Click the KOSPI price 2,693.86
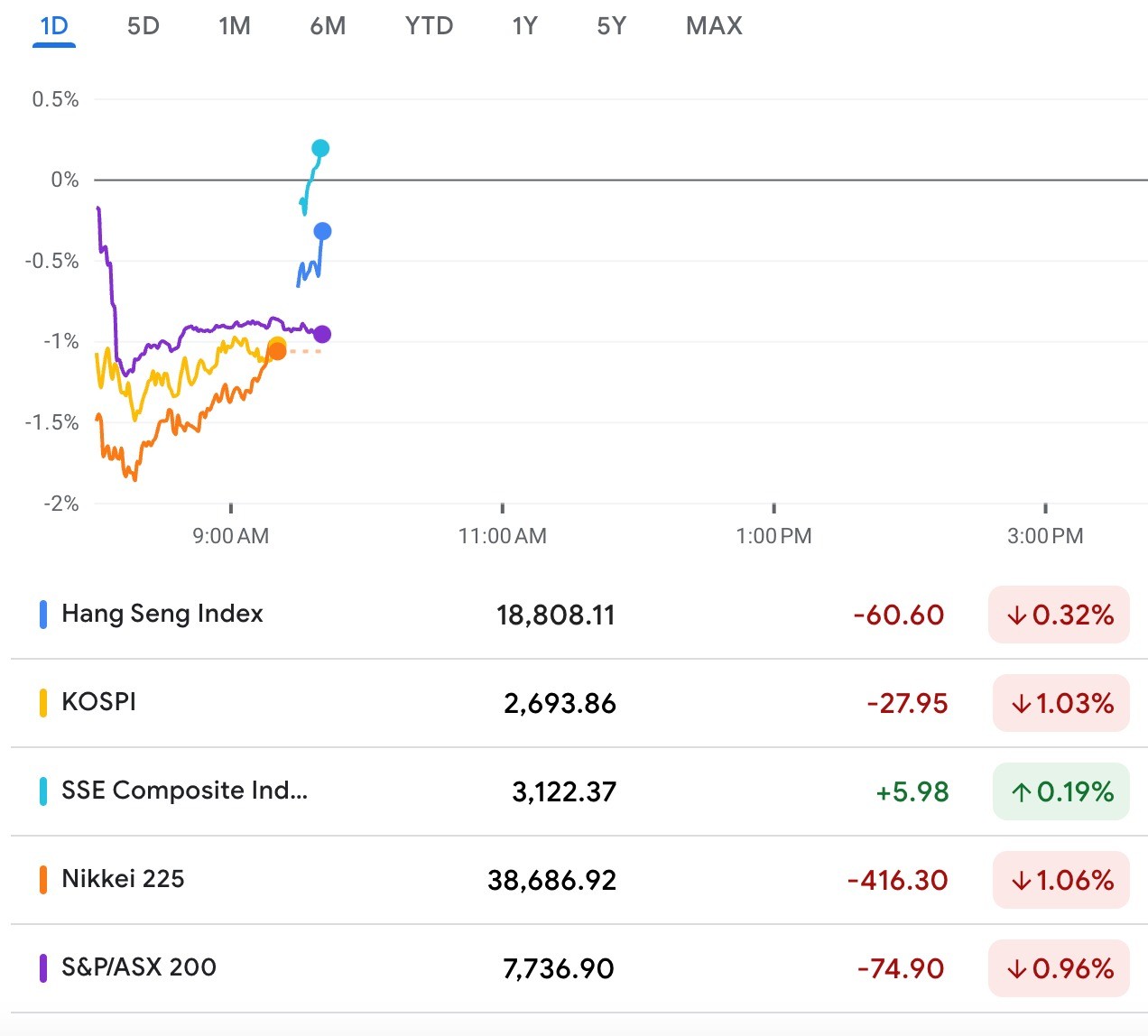 (560, 704)
